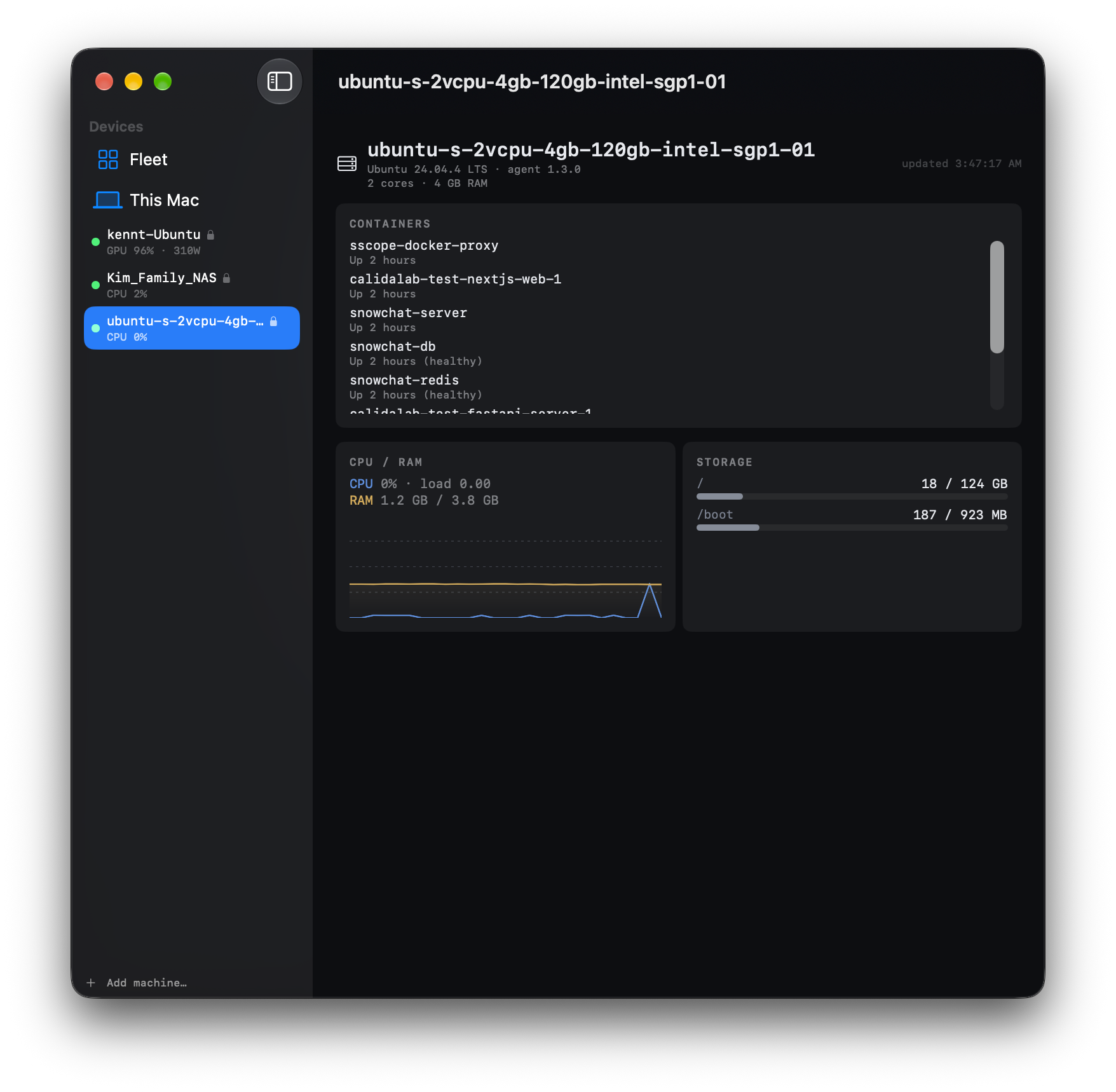This screenshot has width=1116, height=1092.
Task: Click the window title ubuntu-s-2vcpu-4gb-120gb-intel-sgp1-01
Action: point(532,81)
